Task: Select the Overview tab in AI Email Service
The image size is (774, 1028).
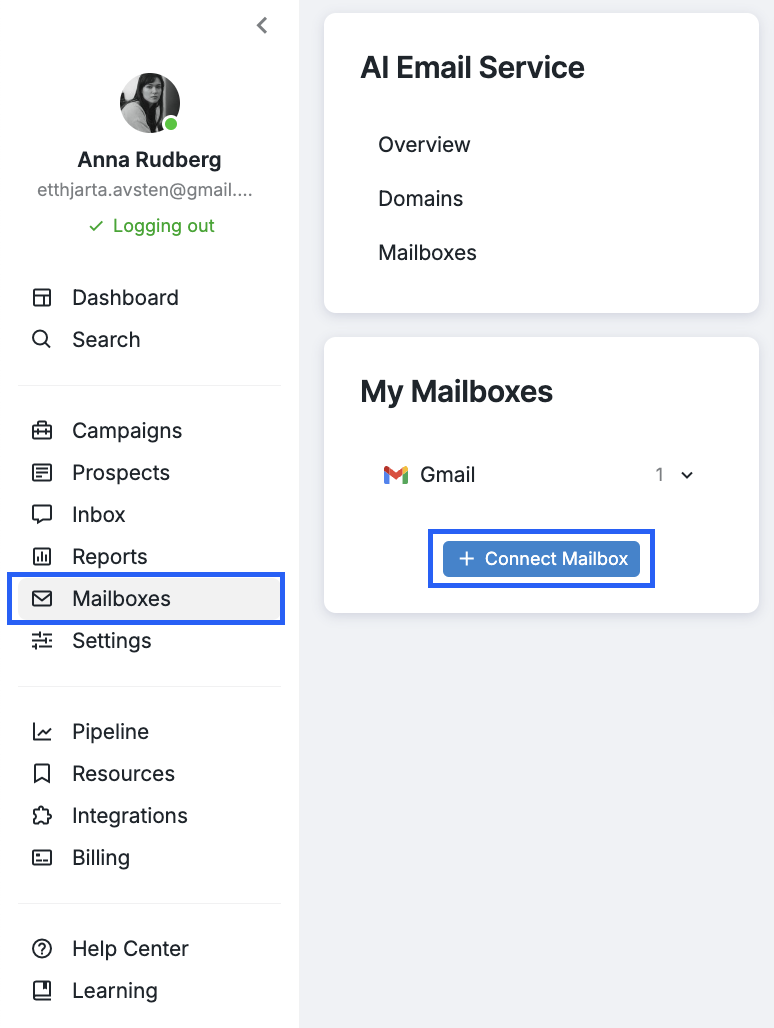Action: click(x=424, y=145)
